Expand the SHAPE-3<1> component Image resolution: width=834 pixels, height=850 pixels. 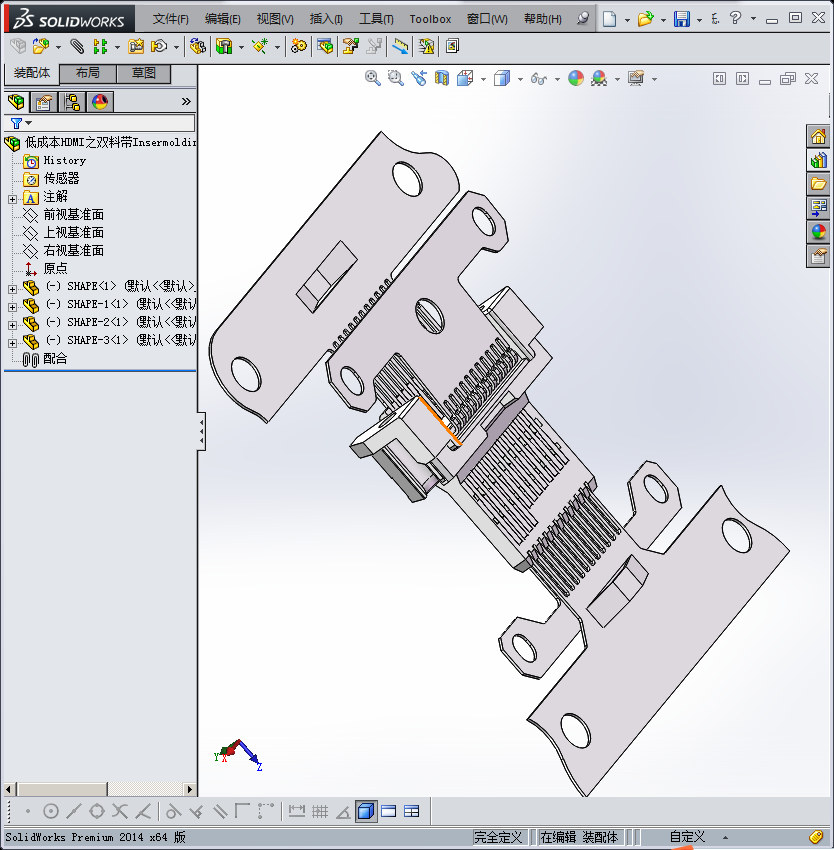[x=12, y=343]
